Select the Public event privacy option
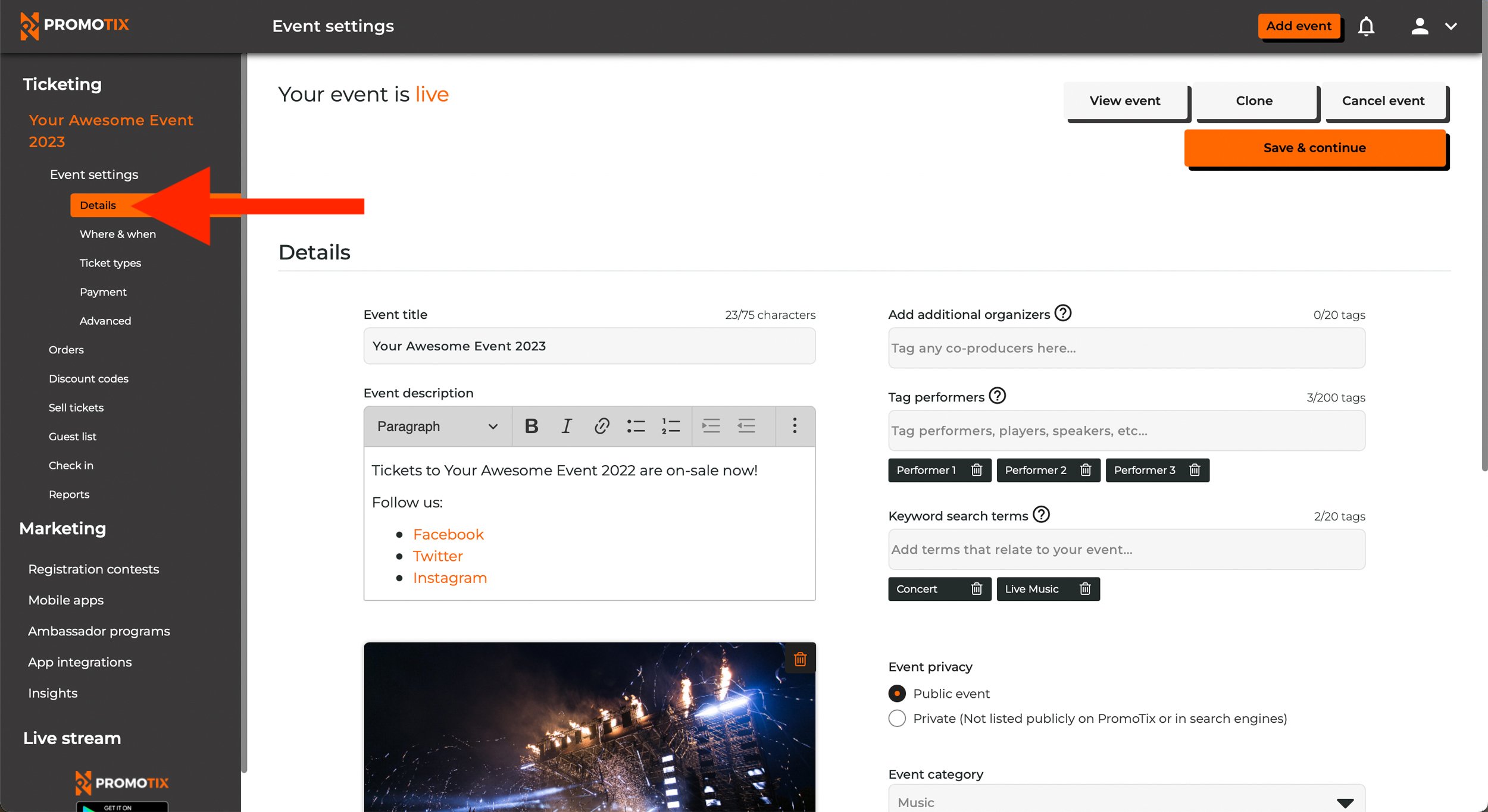 (x=896, y=693)
